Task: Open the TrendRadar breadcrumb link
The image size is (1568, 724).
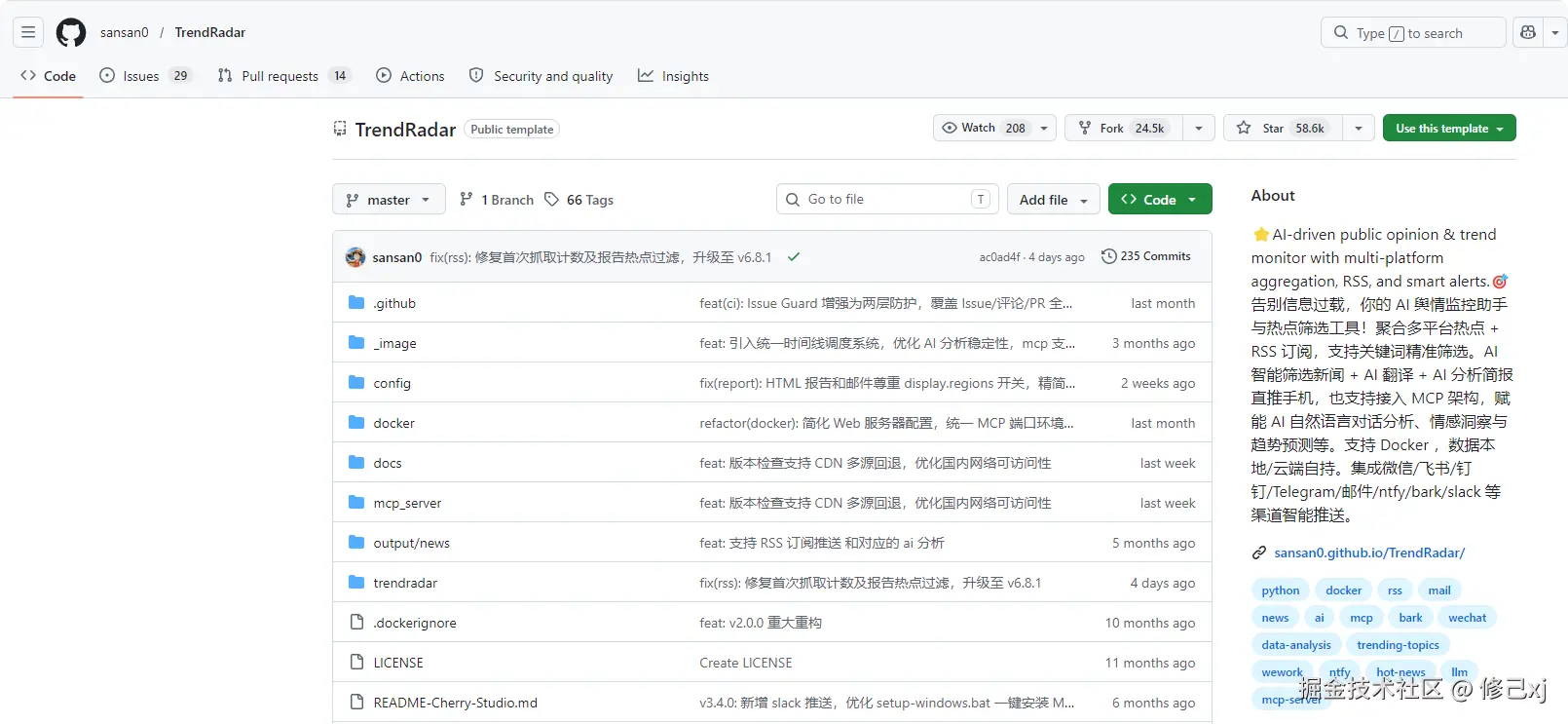Action: [210, 32]
